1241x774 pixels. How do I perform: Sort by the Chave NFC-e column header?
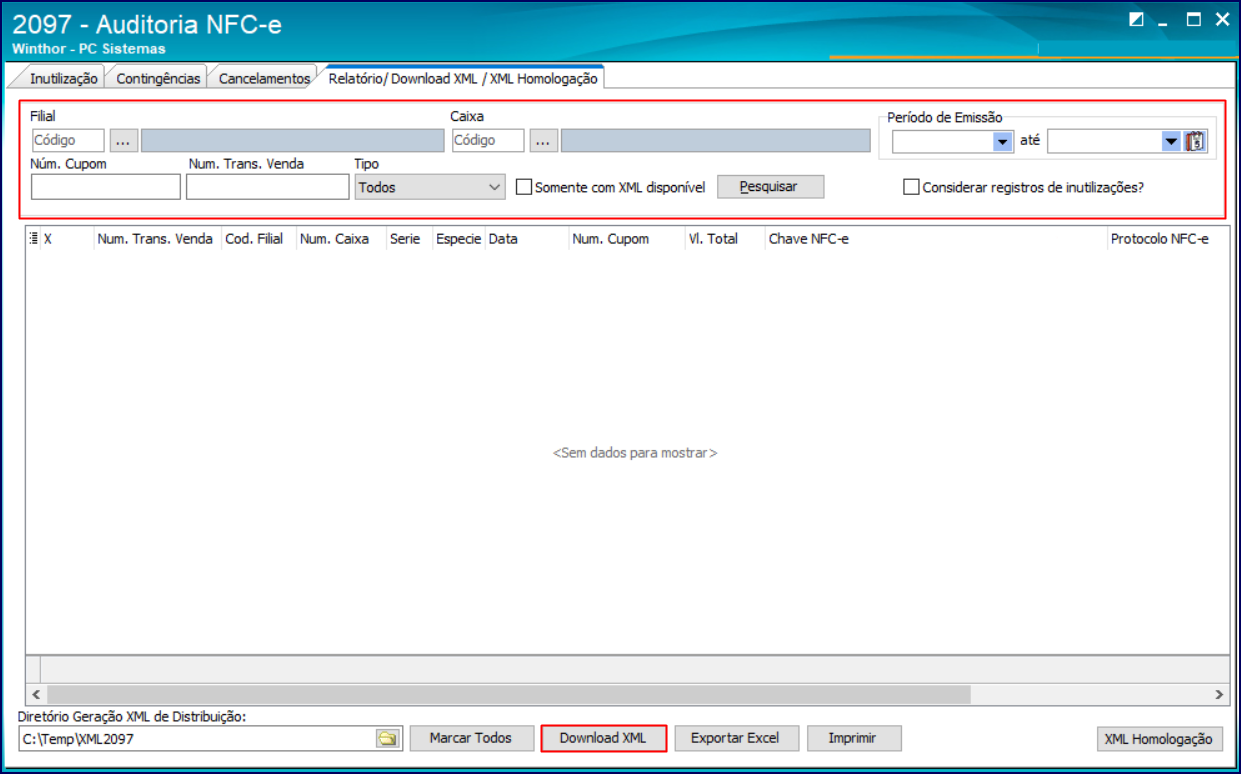808,239
